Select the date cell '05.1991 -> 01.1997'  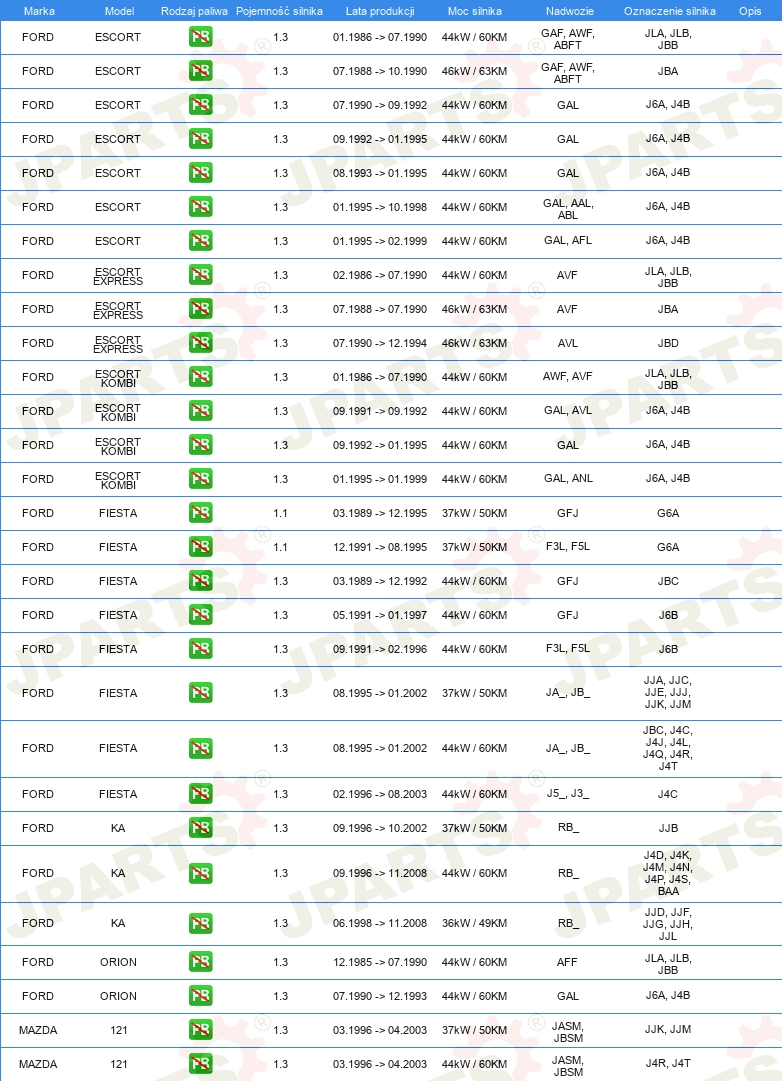[x=380, y=615]
